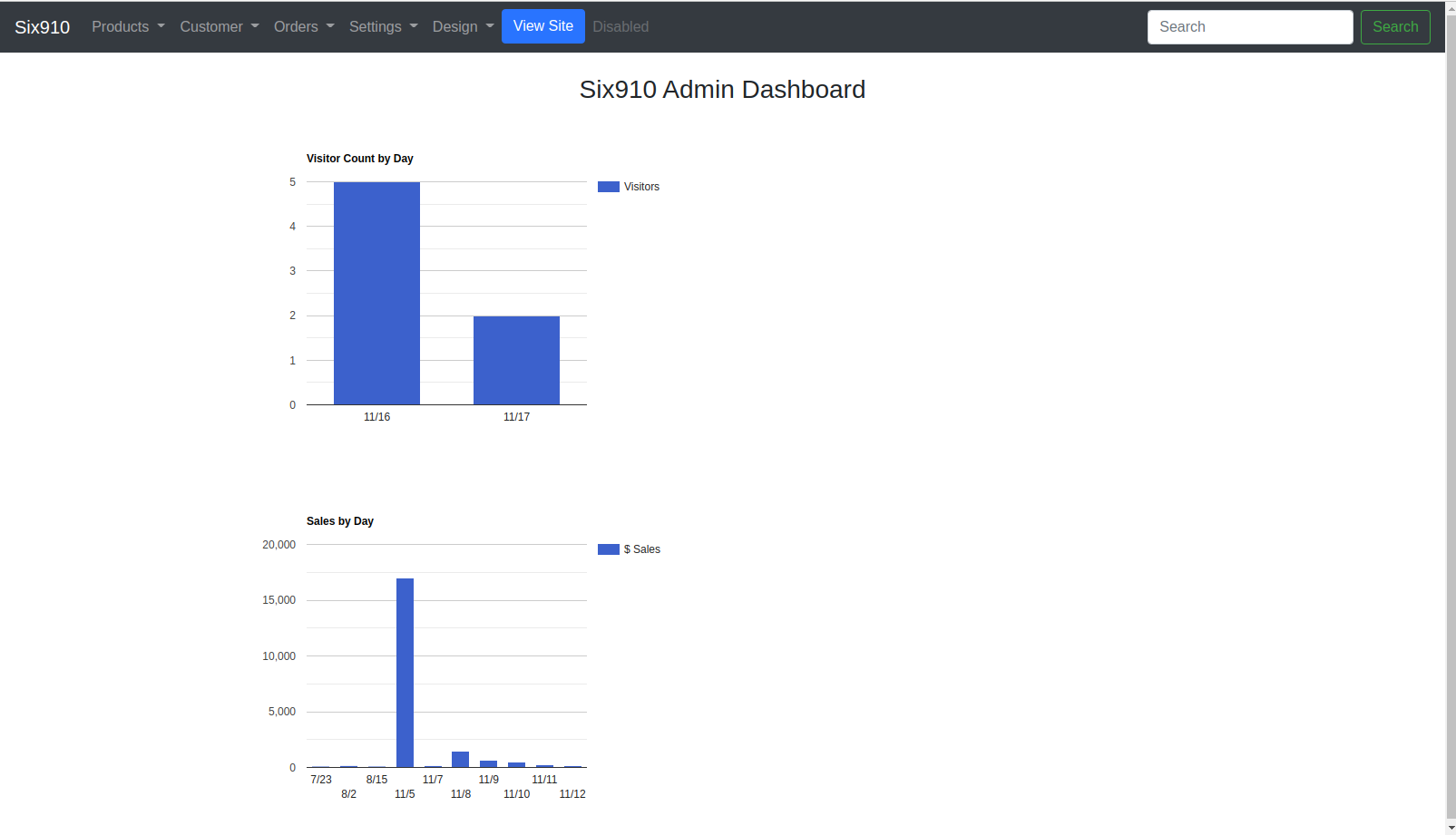Click the Visitors legend label

point(641,187)
